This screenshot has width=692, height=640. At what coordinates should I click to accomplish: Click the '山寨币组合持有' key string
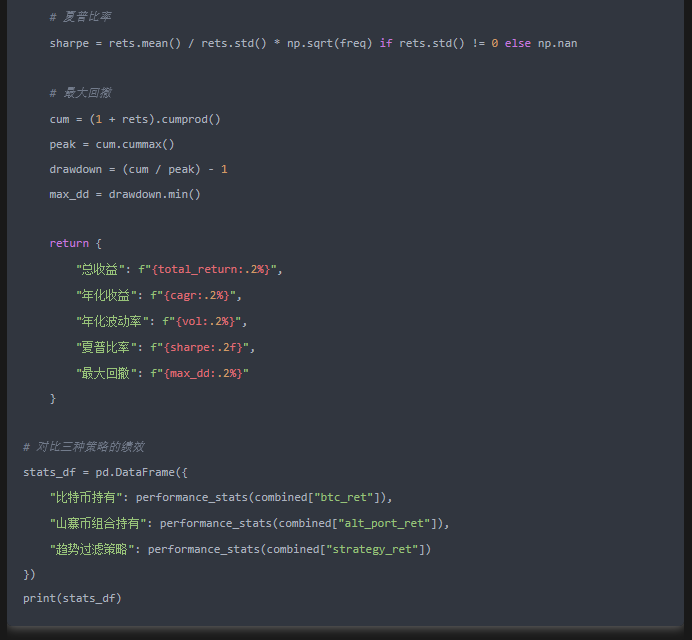pos(98,523)
